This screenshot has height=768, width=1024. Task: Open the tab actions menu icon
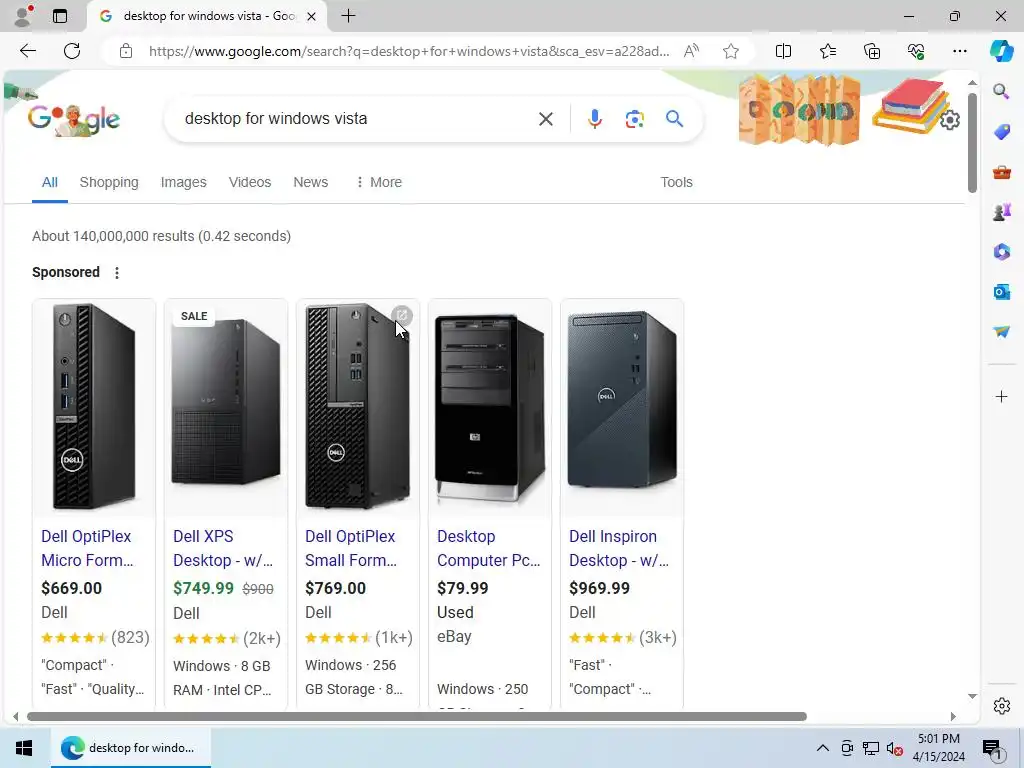(x=60, y=16)
